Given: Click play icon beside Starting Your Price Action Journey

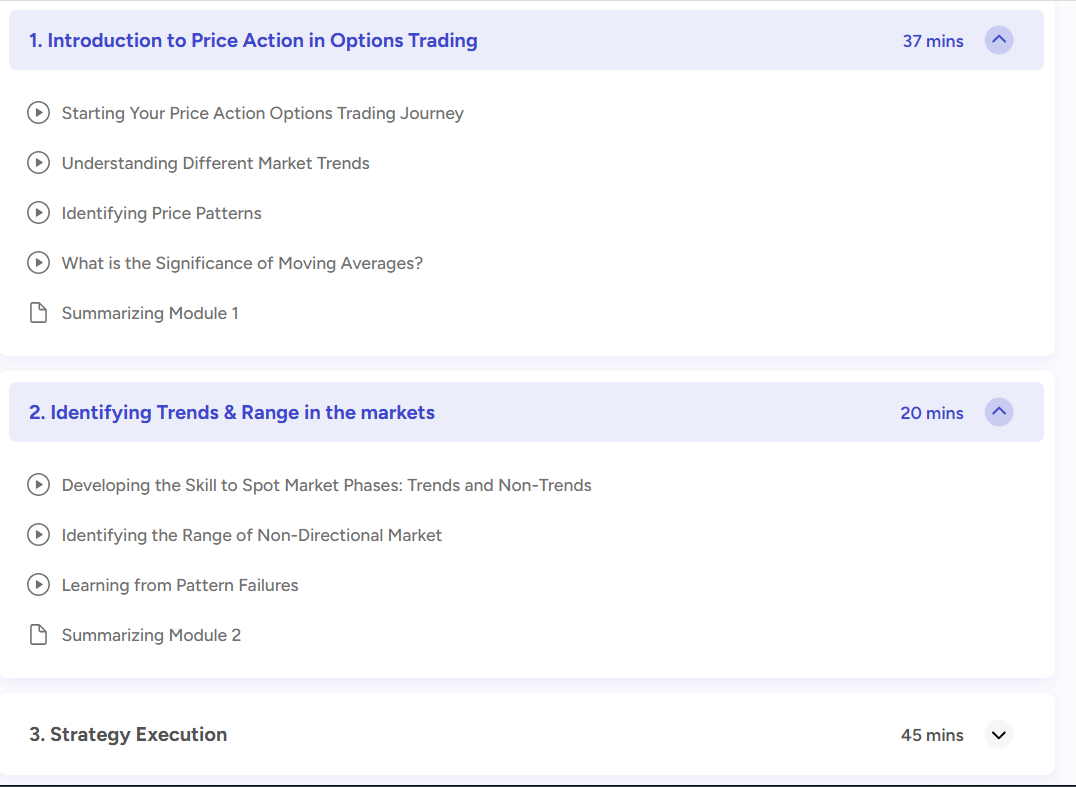Looking at the screenshot, I should point(38,113).
